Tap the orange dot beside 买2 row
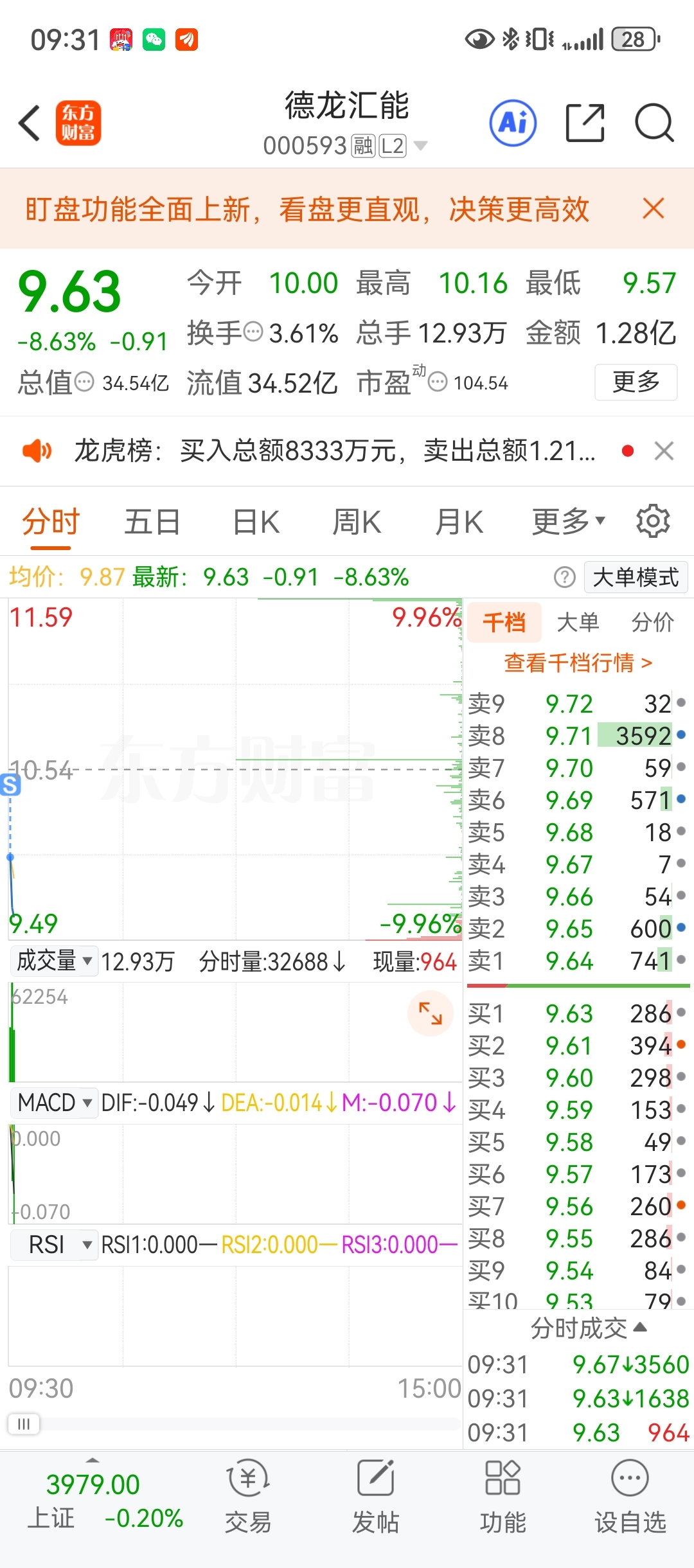Viewport: 694px width, 1568px height. tap(681, 1045)
